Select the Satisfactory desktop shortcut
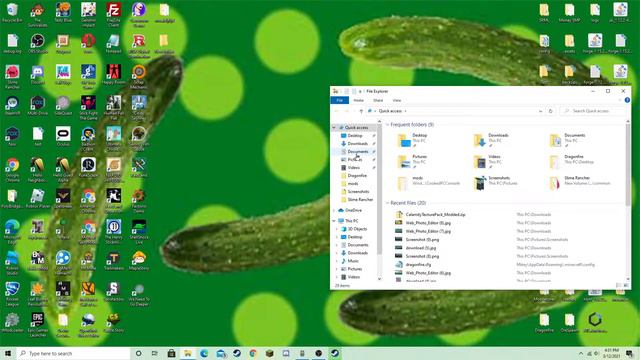Image resolution: width=640 pixels, height=360 pixels. 113,292
